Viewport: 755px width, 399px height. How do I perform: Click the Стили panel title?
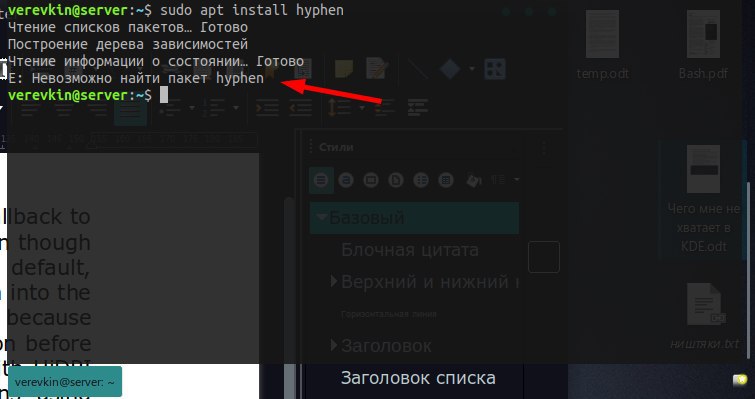(x=336, y=147)
